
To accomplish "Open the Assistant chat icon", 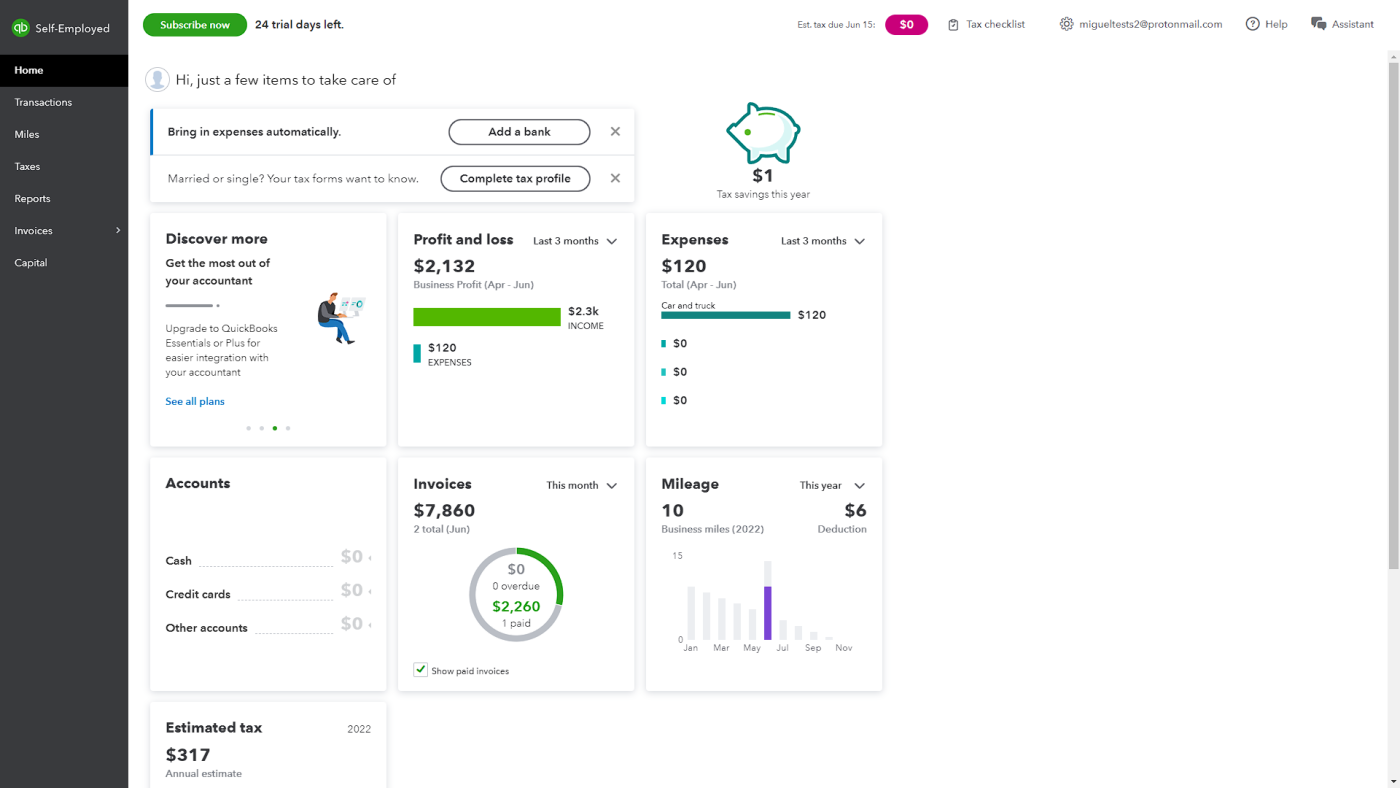I will click(1318, 24).
